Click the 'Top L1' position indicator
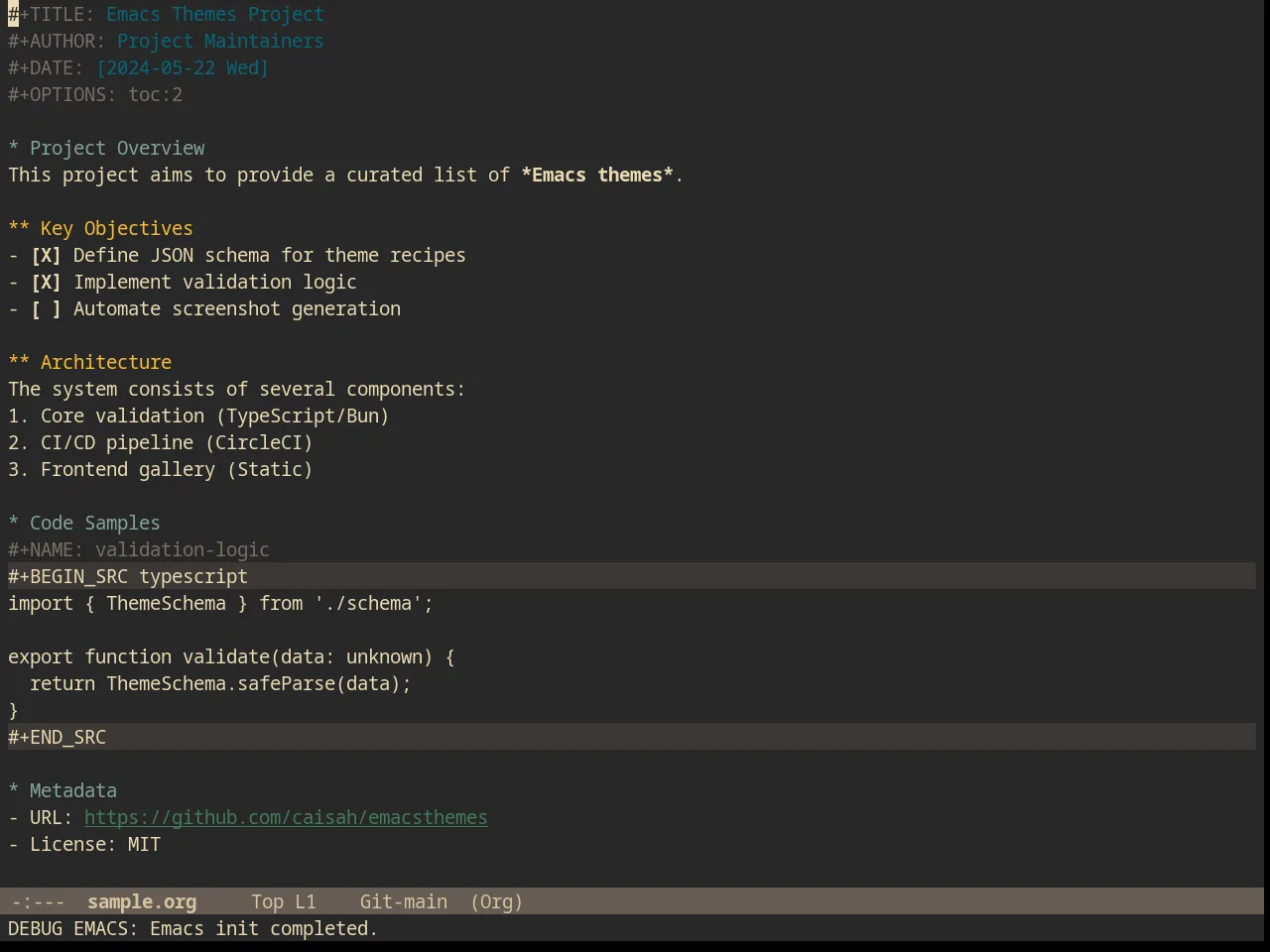The height and width of the screenshot is (952, 1270). 284,902
